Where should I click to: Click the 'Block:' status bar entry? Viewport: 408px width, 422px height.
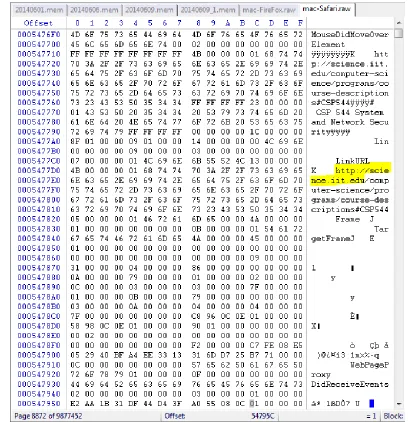pos(393,416)
